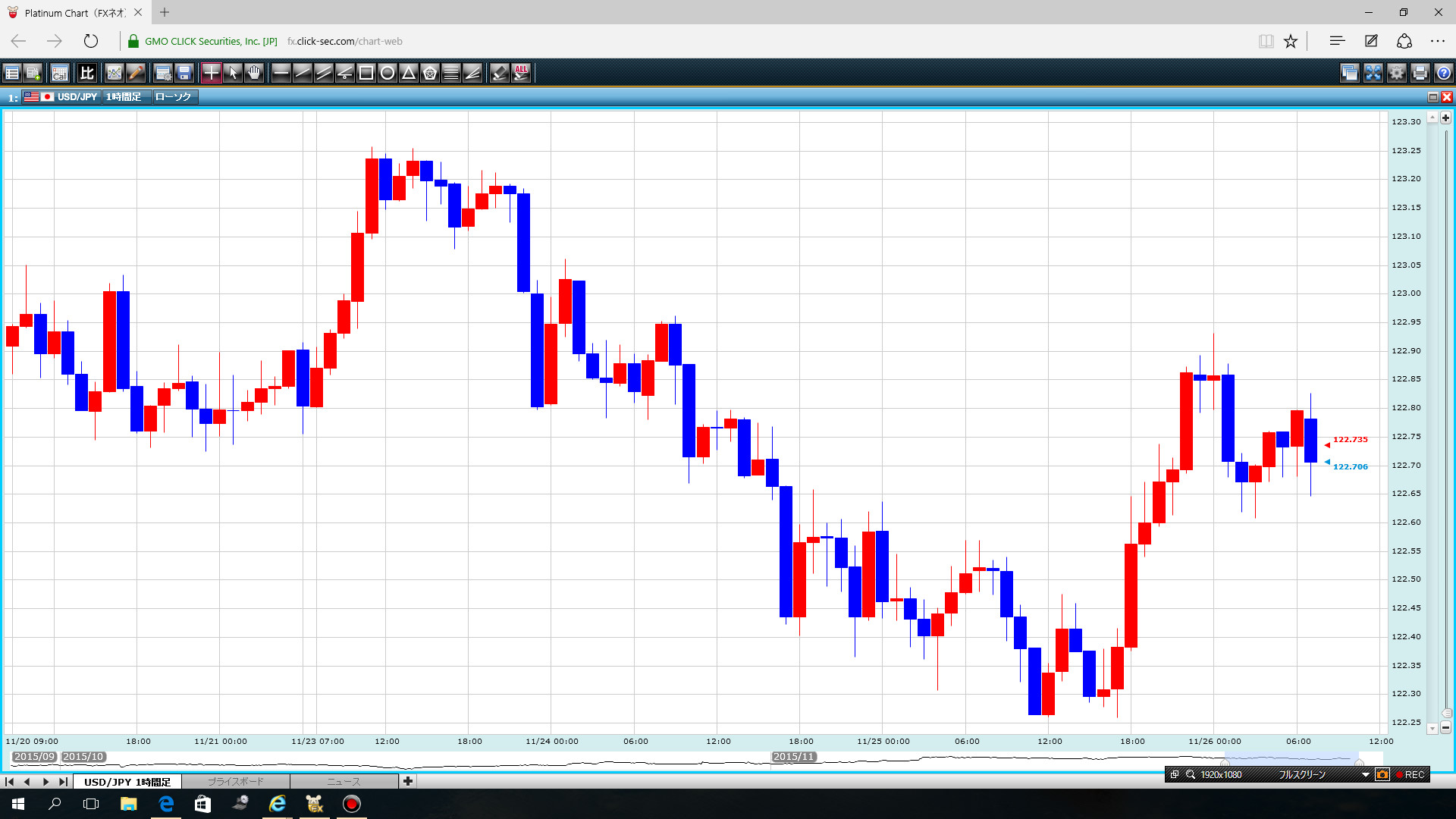Zoom in price scale with plus button
Image resolution: width=1456 pixels, height=819 pixels.
(x=1445, y=118)
